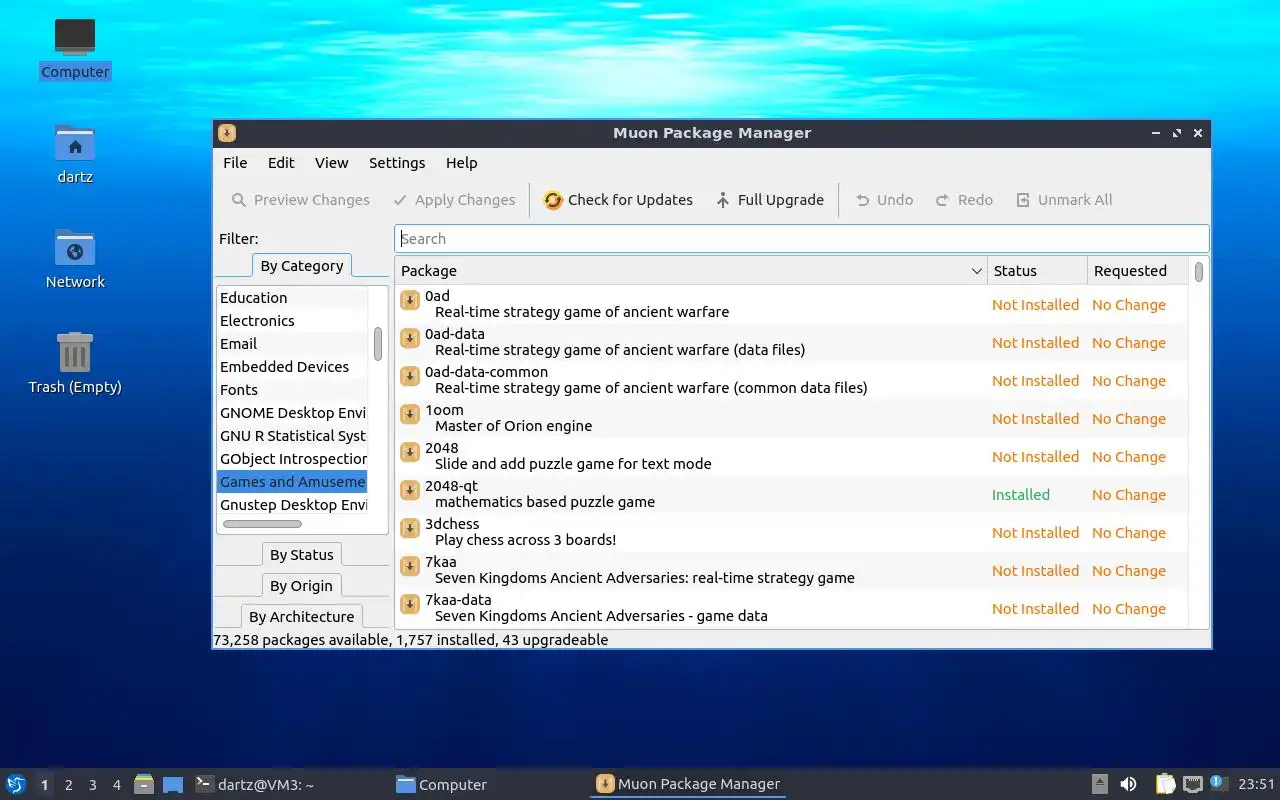Select the Gnustep Desktop Environment category
This screenshot has height=800, width=1280.
(292, 505)
